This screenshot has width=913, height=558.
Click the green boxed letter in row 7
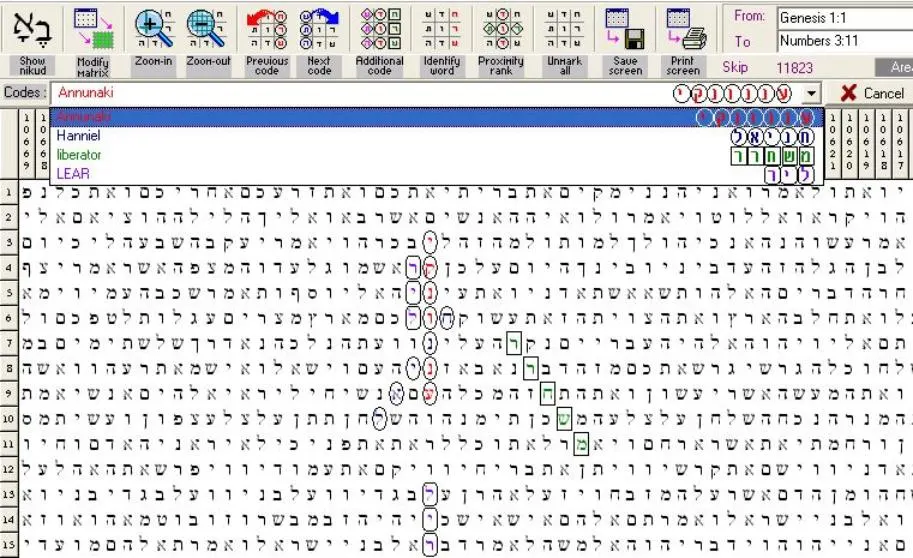[514, 342]
